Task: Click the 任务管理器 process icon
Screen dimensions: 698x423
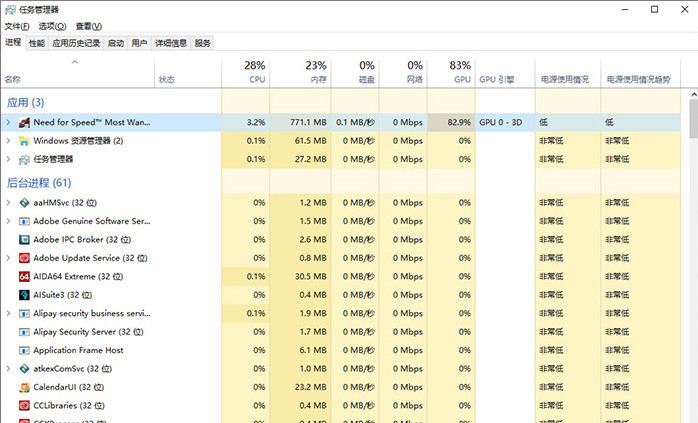Action: tap(24, 159)
